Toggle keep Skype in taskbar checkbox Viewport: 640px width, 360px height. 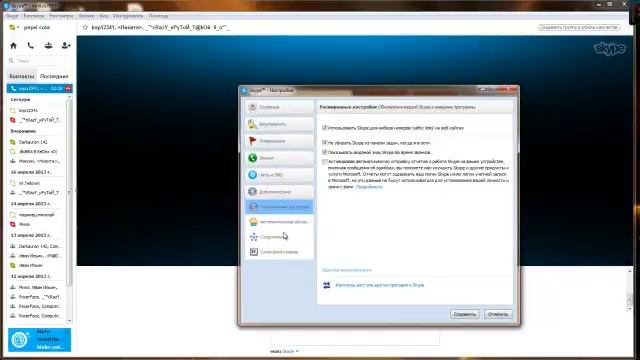[325, 143]
